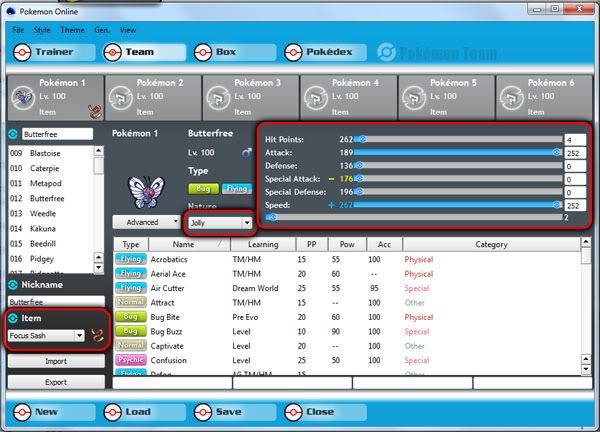Select the Captivate move row

pyautogui.click(x=347, y=346)
